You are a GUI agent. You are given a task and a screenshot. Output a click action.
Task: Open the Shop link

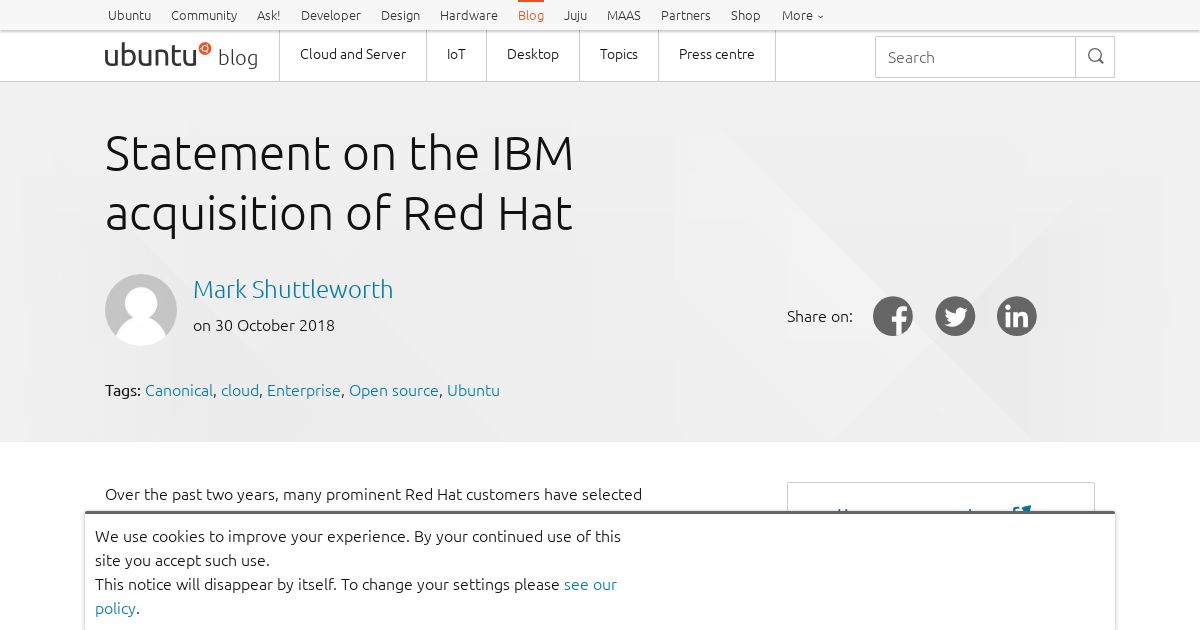[x=746, y=15]
